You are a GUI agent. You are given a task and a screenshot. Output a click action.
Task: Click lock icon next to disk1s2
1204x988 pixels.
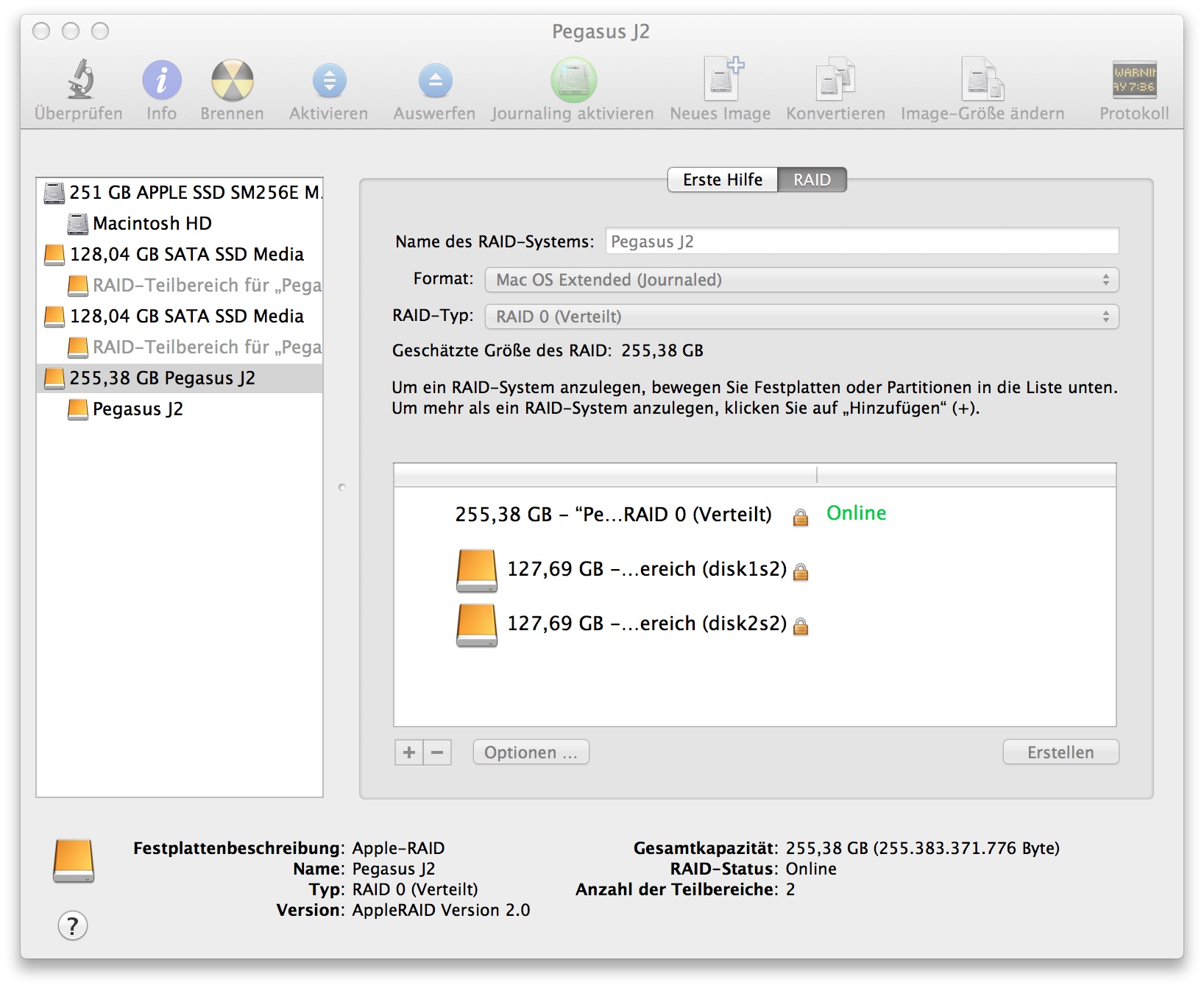(801, 572)
